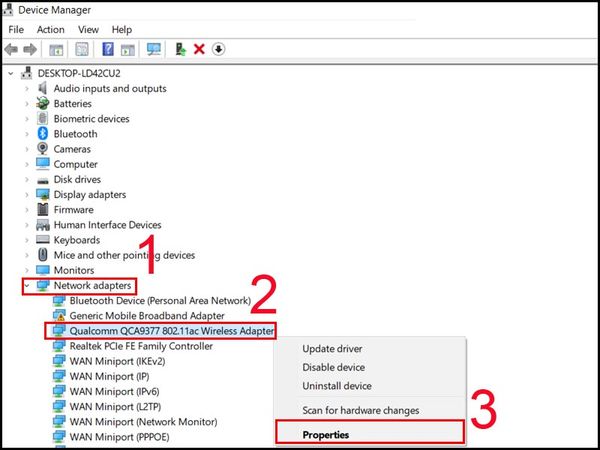600x450 pixels.
Task: Click the Bluetooth category icon
Action: coord(43,134)
